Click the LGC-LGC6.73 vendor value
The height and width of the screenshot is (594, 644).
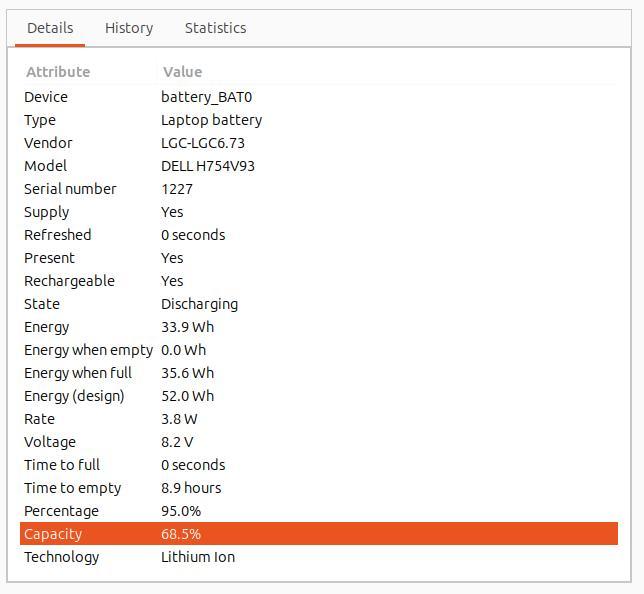[x=202, y=143]
